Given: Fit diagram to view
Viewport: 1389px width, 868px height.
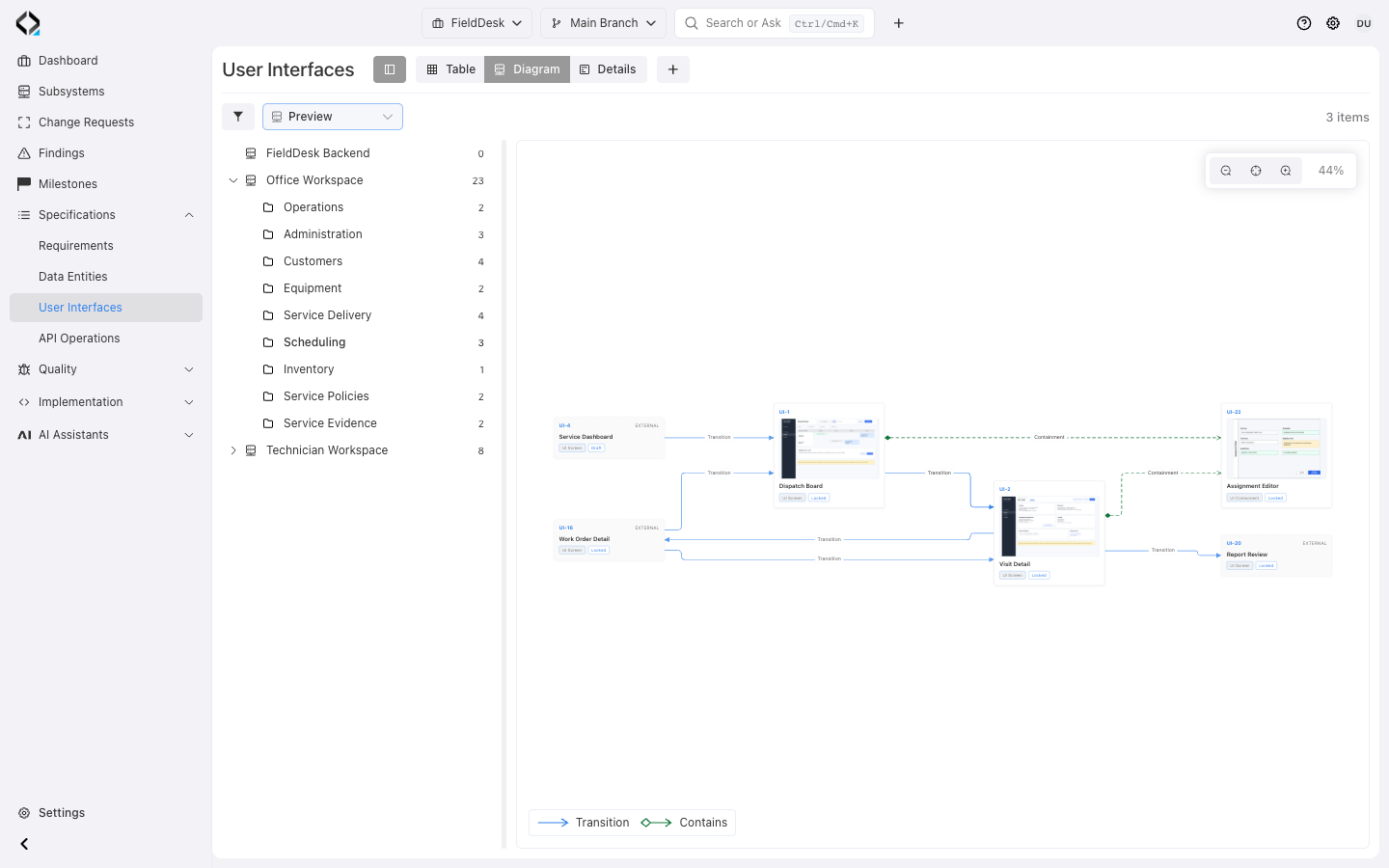Looking at the screenshot, I should (1256, 171).
